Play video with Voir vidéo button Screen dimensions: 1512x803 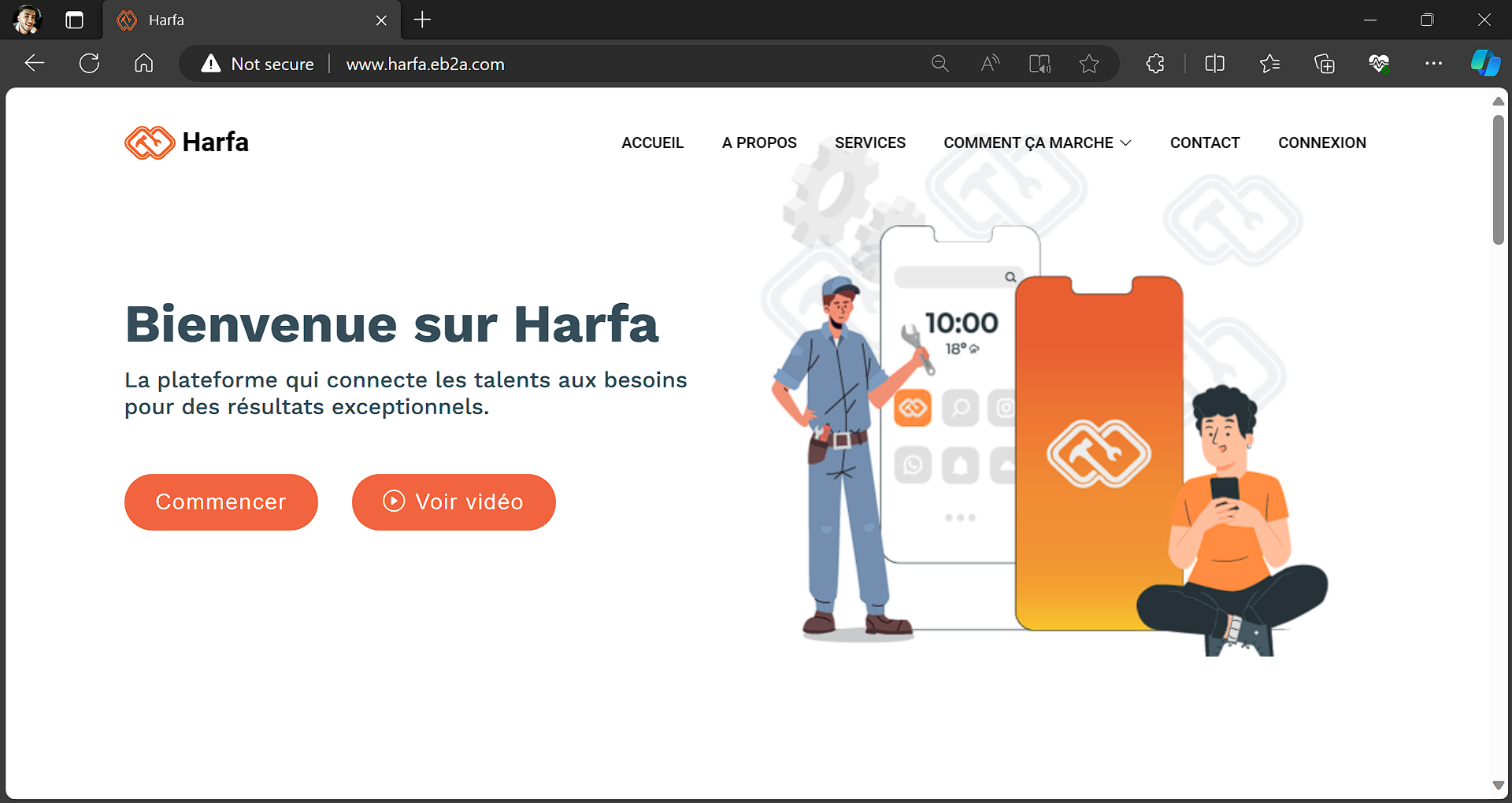(454, 502)
